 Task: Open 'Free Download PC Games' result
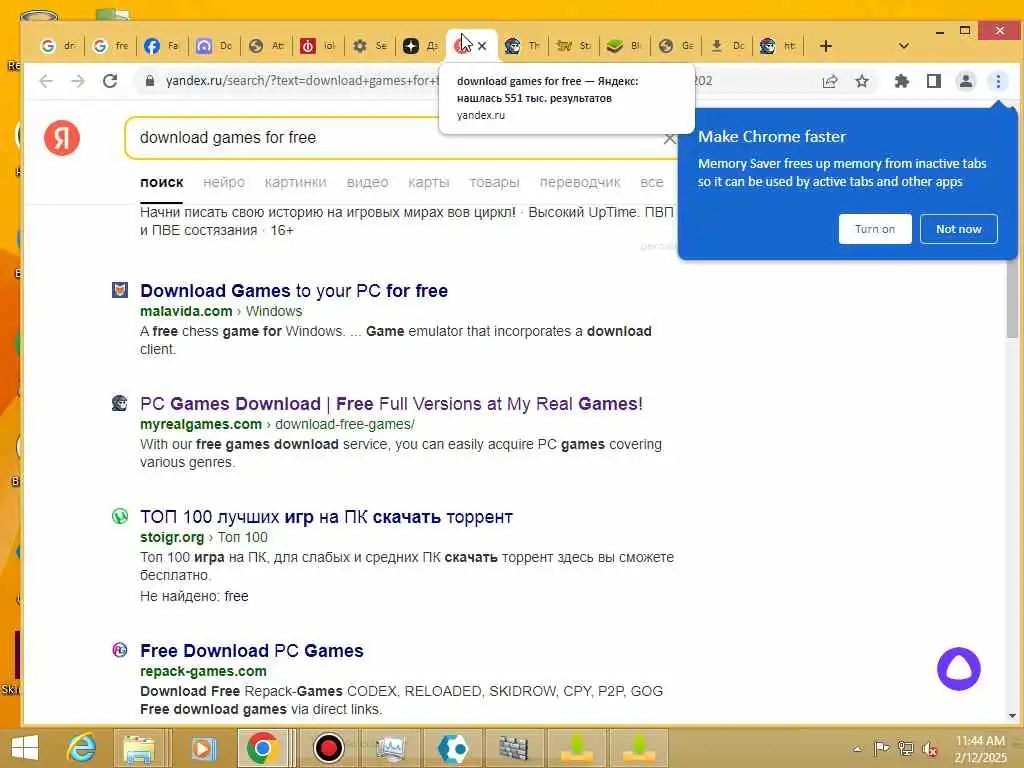[x=252, y=651]
